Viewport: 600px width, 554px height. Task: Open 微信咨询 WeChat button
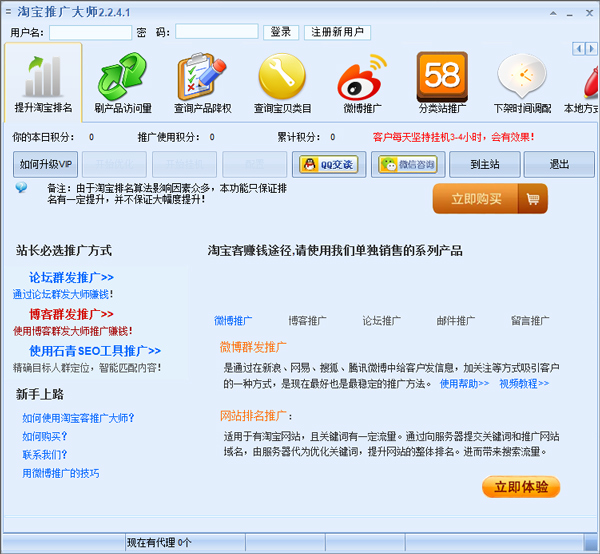[408, 165]
